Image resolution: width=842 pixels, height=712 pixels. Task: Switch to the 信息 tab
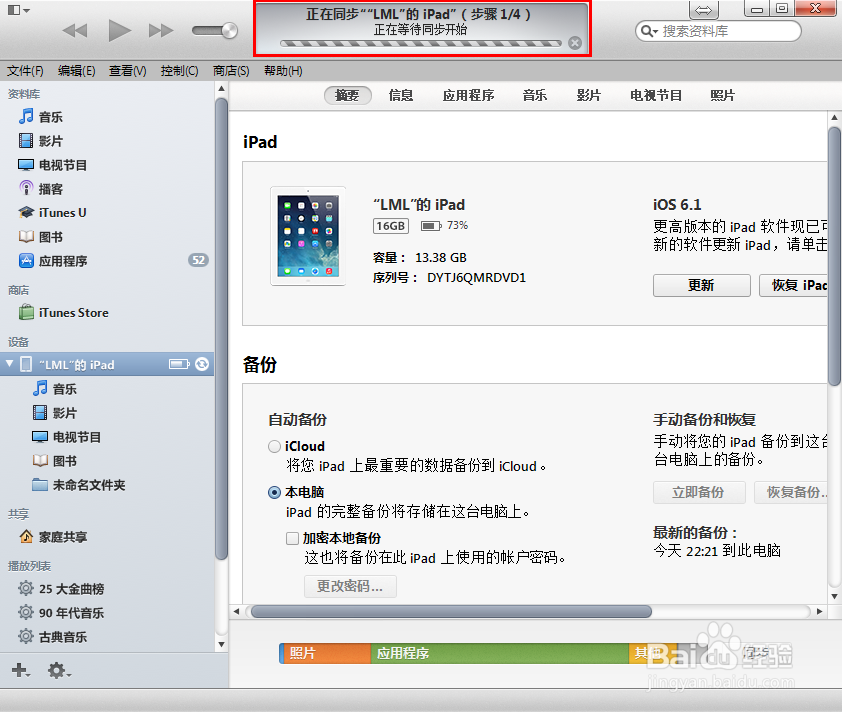[x=401, y=96]
